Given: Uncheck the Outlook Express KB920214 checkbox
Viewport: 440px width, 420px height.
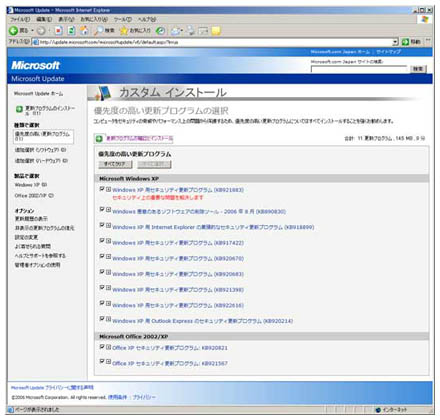Looking at the screenshot, I should 102,319.
